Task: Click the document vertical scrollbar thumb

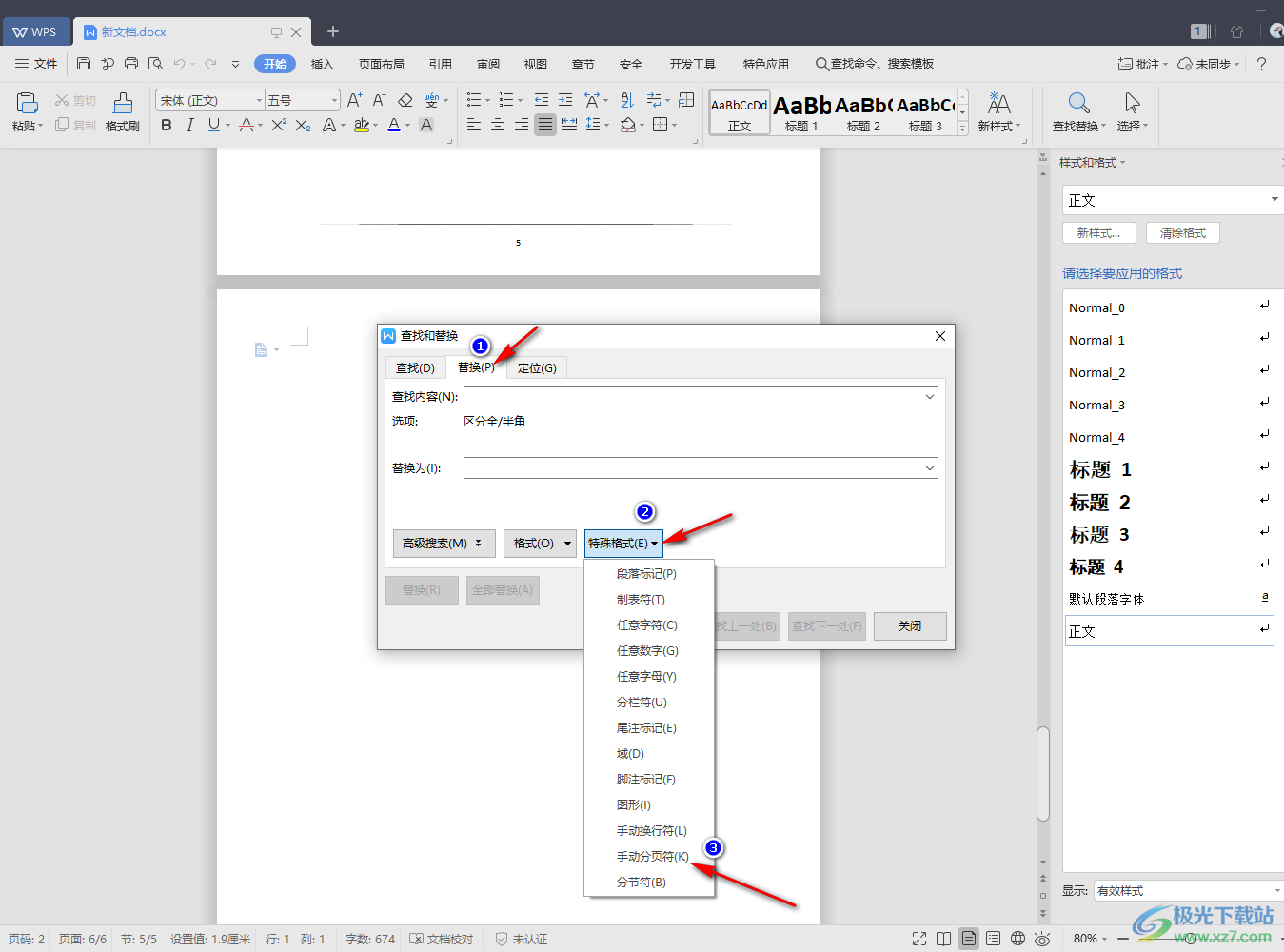Action: coord(1043,774)
